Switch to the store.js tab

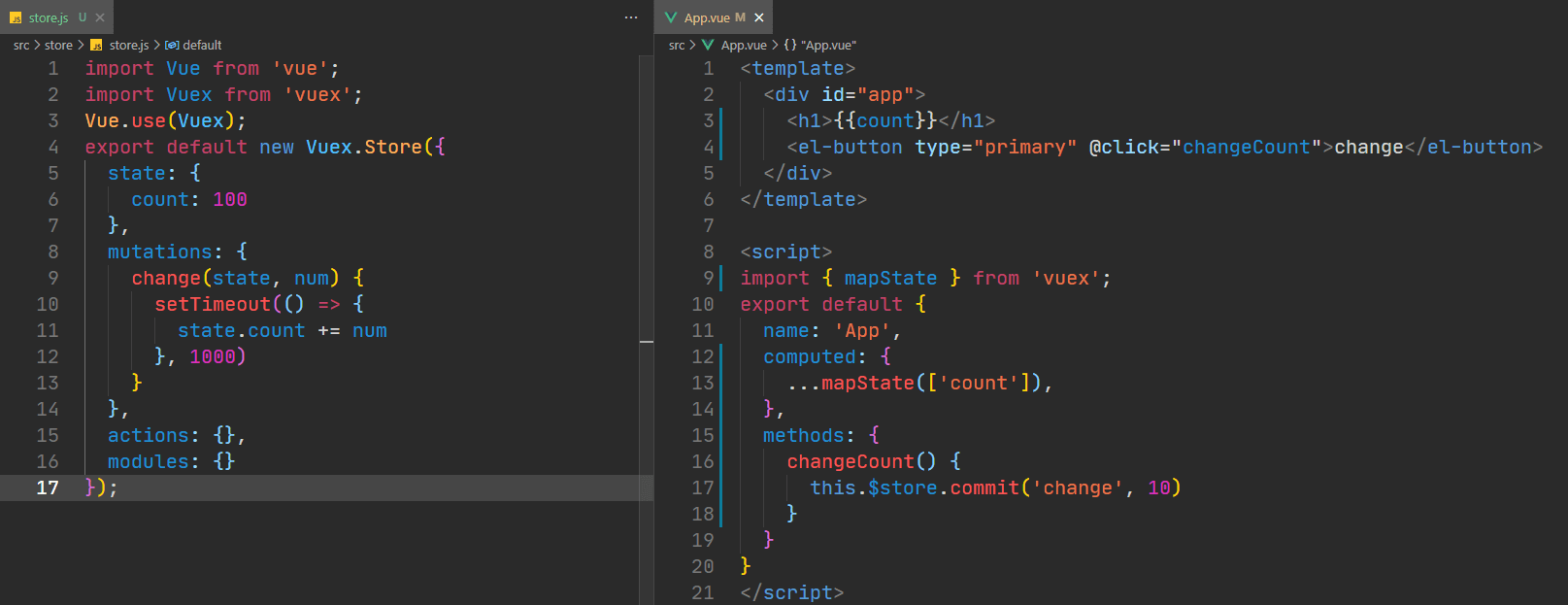(x=56, y=17)
